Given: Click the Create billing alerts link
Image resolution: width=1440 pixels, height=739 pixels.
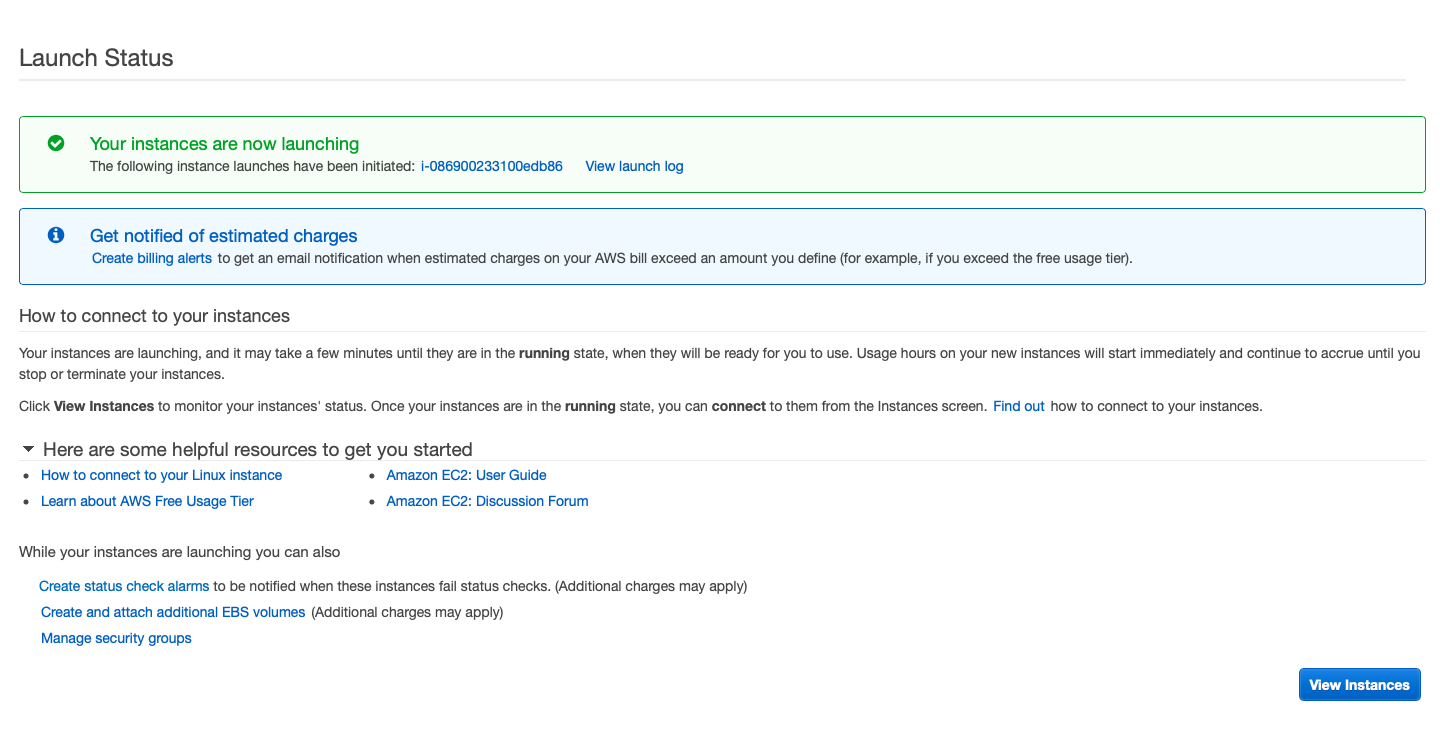Looking at the screenshot, I should [x=152, y=258].
